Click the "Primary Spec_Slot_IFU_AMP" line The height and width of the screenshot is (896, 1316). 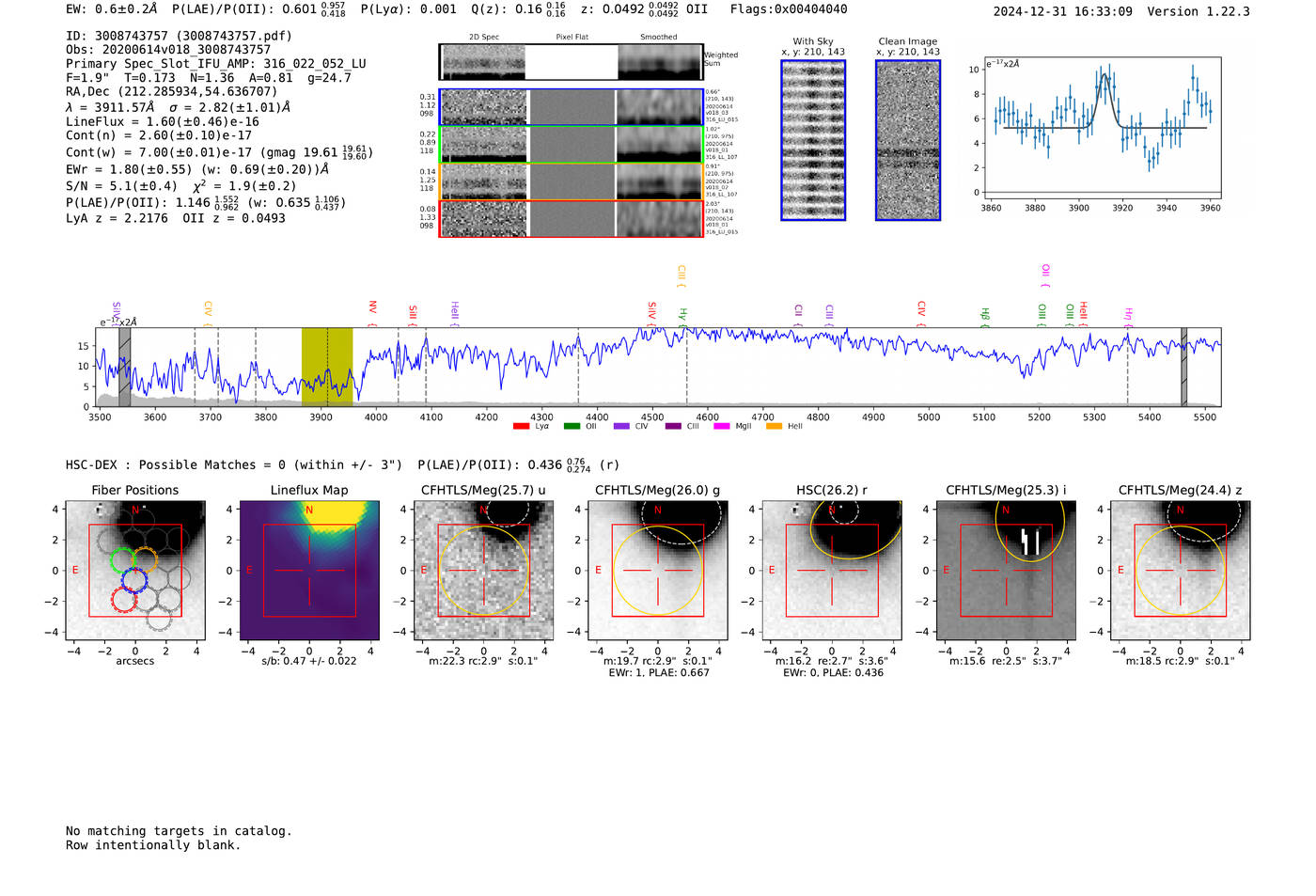click(216, 64)
